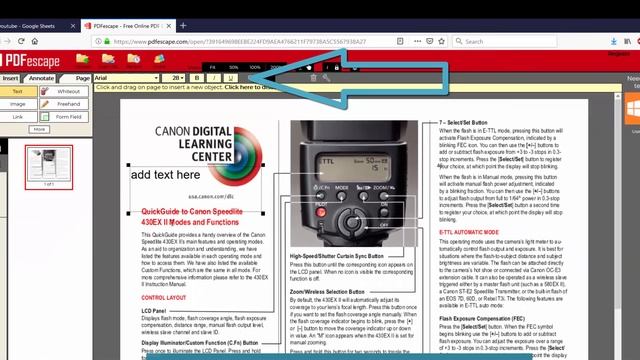Viewport: 640px width, 360px height.
Task: Select the hand pan tool
Action: (x=309, y=67)
